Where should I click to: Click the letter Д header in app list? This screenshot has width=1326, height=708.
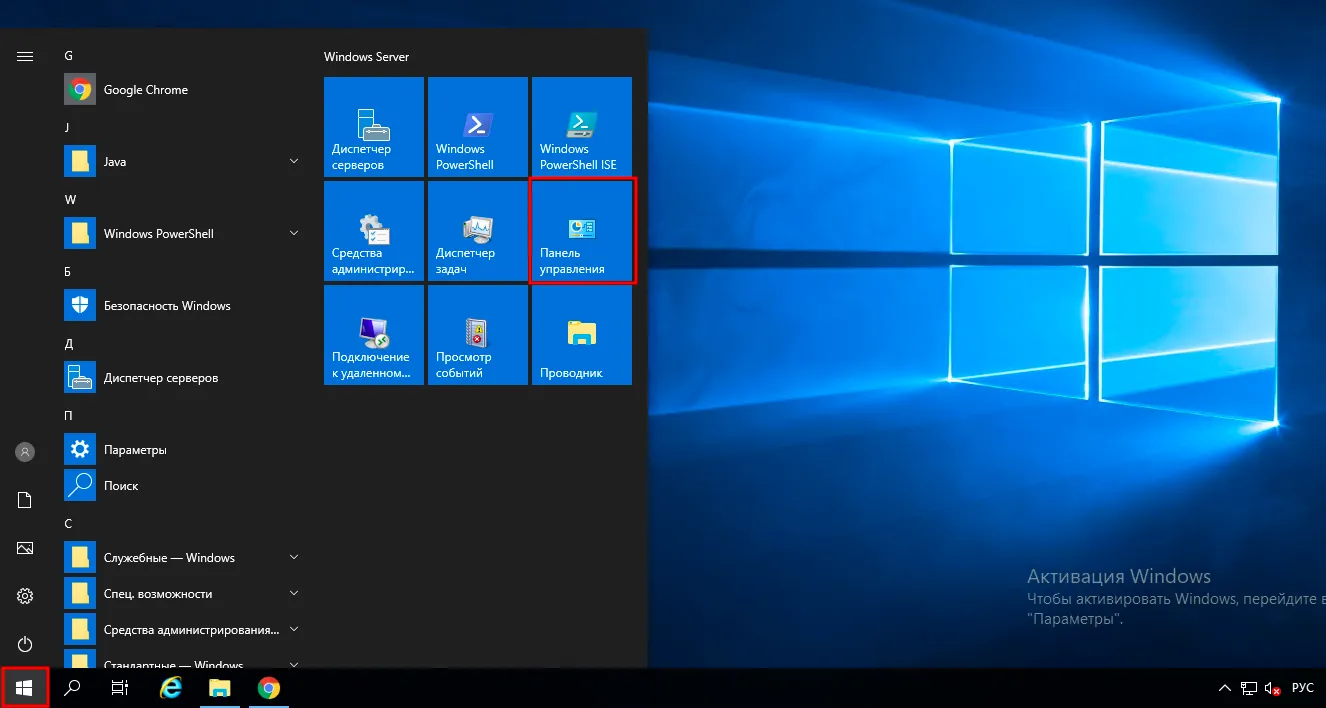point(69,344)
